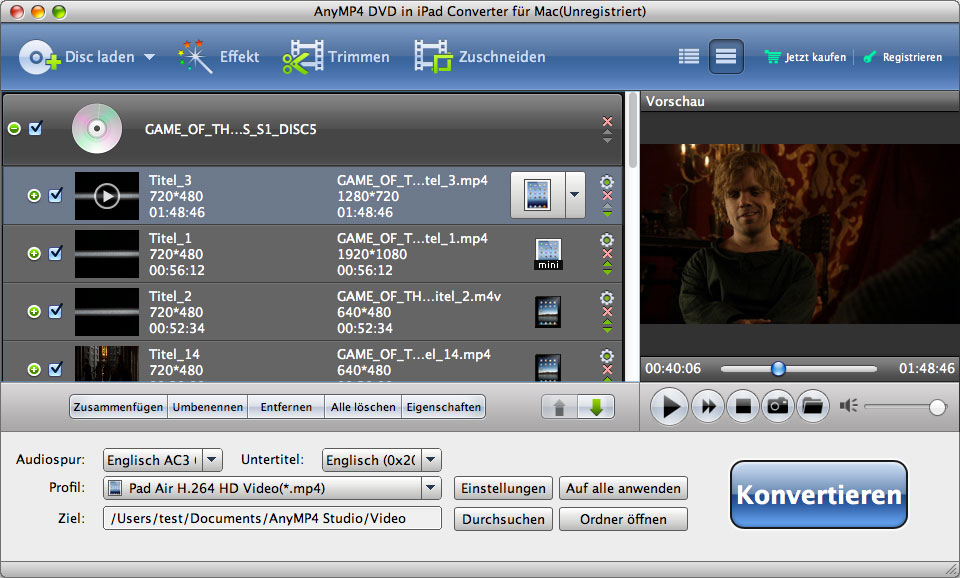Click the Entfernen button
Viewport: 960px width, 578px height.
pos(286,407)
